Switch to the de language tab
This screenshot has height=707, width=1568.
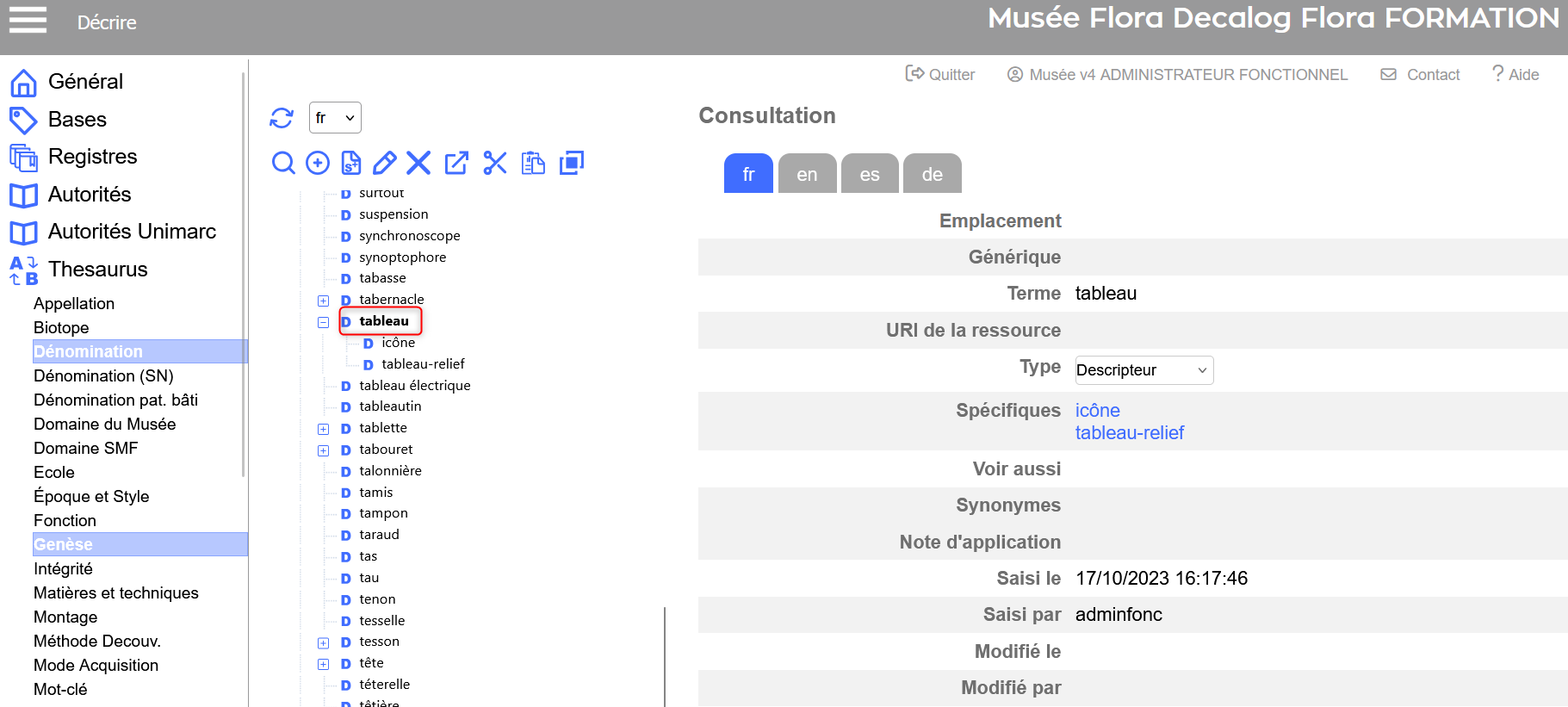click(x=932, y=174)
